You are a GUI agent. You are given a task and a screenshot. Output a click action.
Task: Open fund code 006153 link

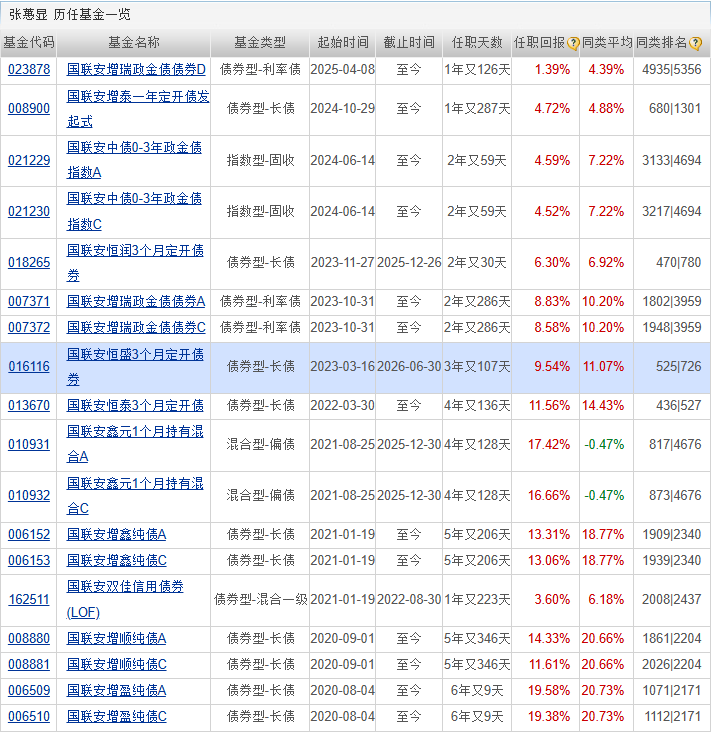click(29, 560)
